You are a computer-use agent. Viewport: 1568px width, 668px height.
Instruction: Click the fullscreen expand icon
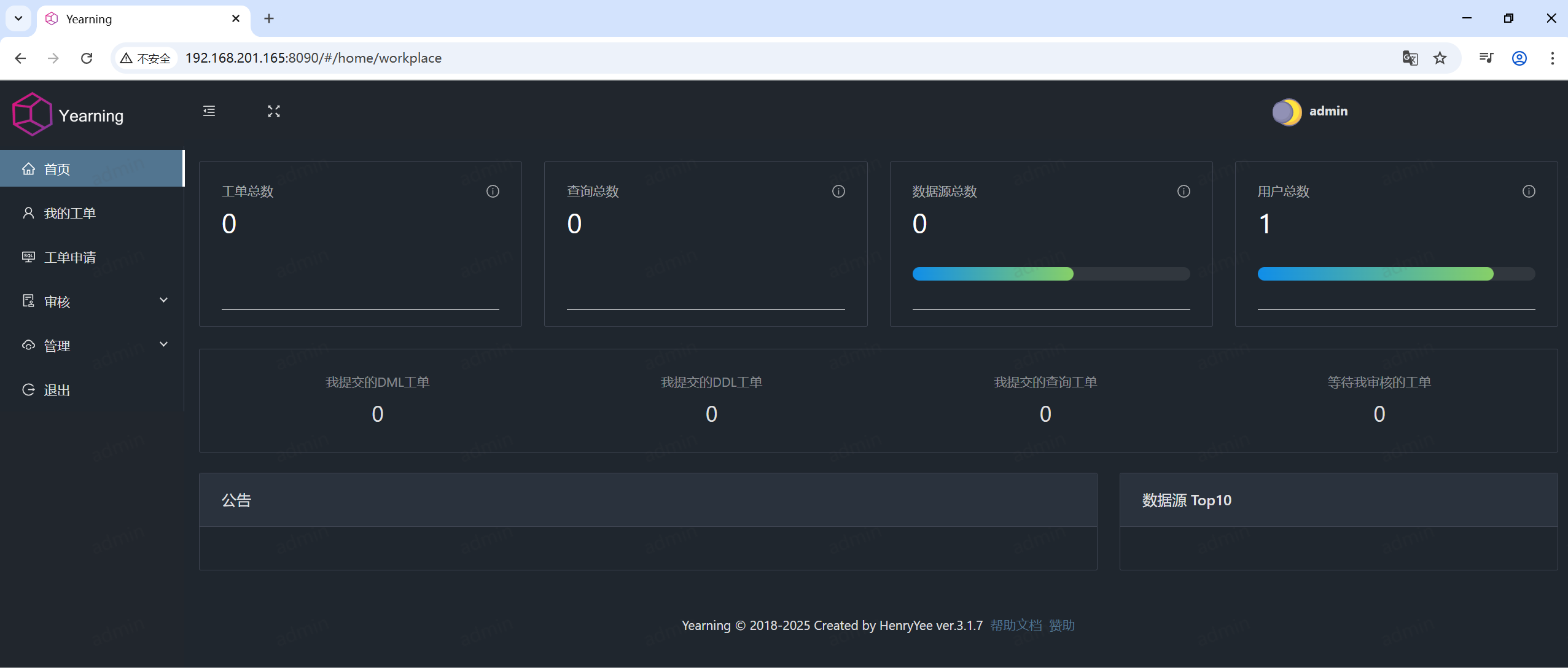tap(274, 111)
